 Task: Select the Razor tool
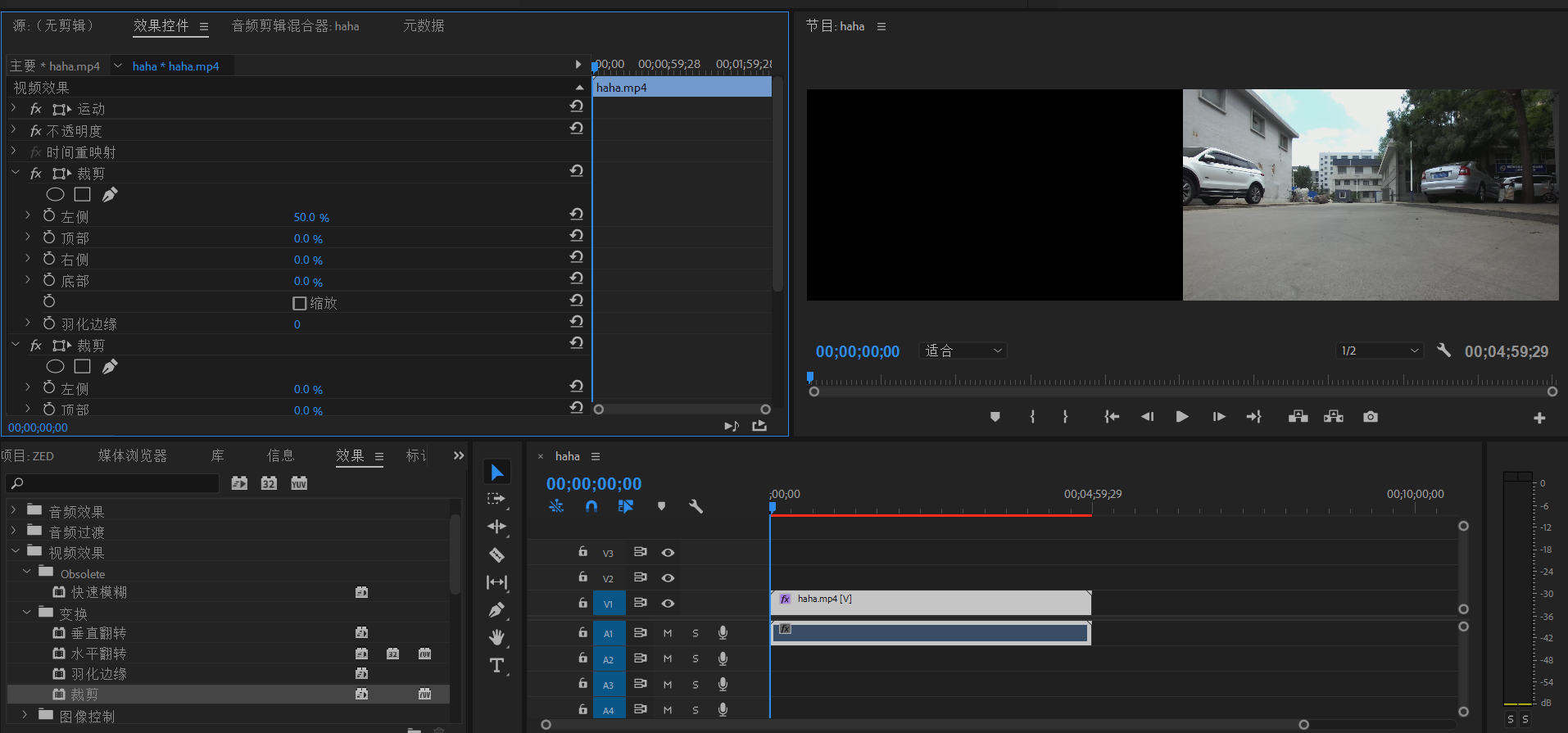click(x=496, y=554)
